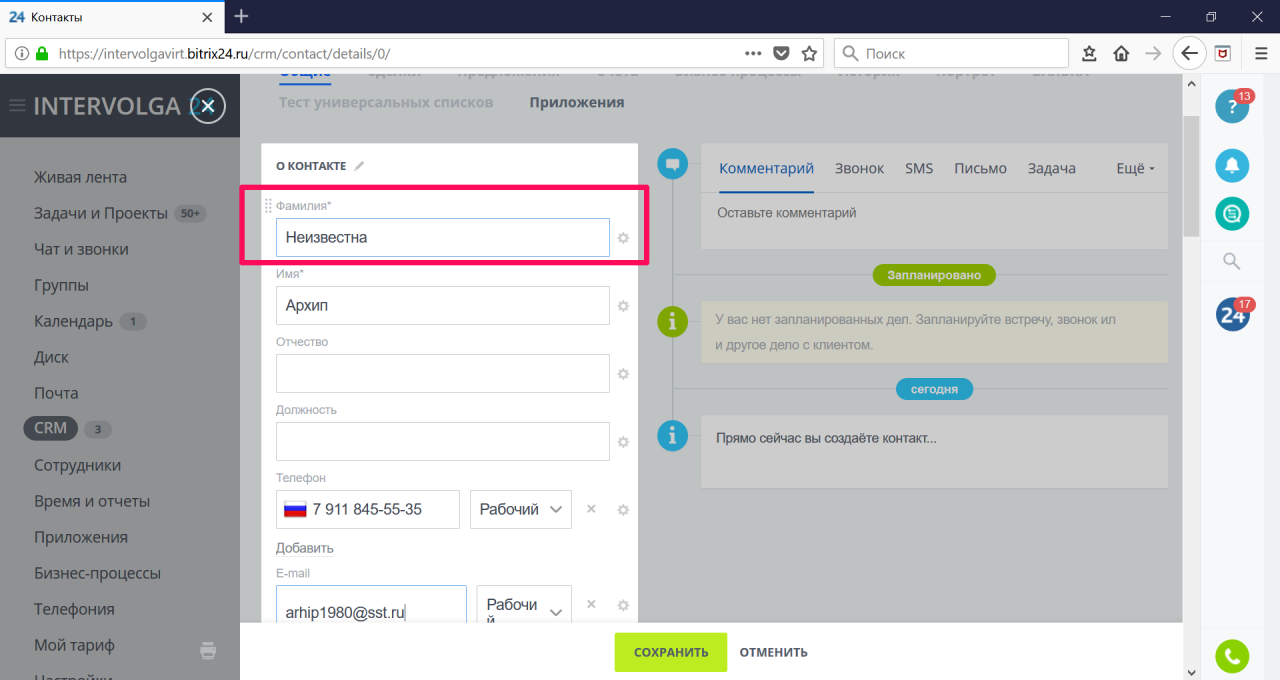This screenshot has width=1280, height=680.
Task: Switch to SMS tab
Action: (x=919, y=169)
